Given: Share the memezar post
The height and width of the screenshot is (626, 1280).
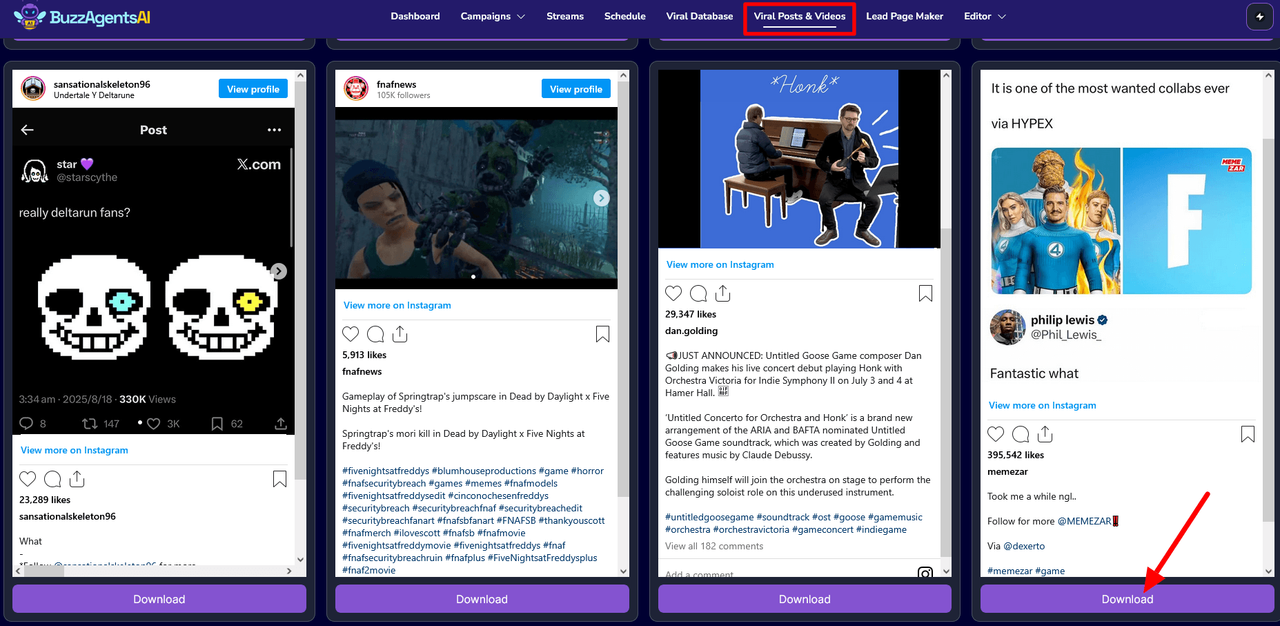Looking at the screenshot, I should (1044, 434).
